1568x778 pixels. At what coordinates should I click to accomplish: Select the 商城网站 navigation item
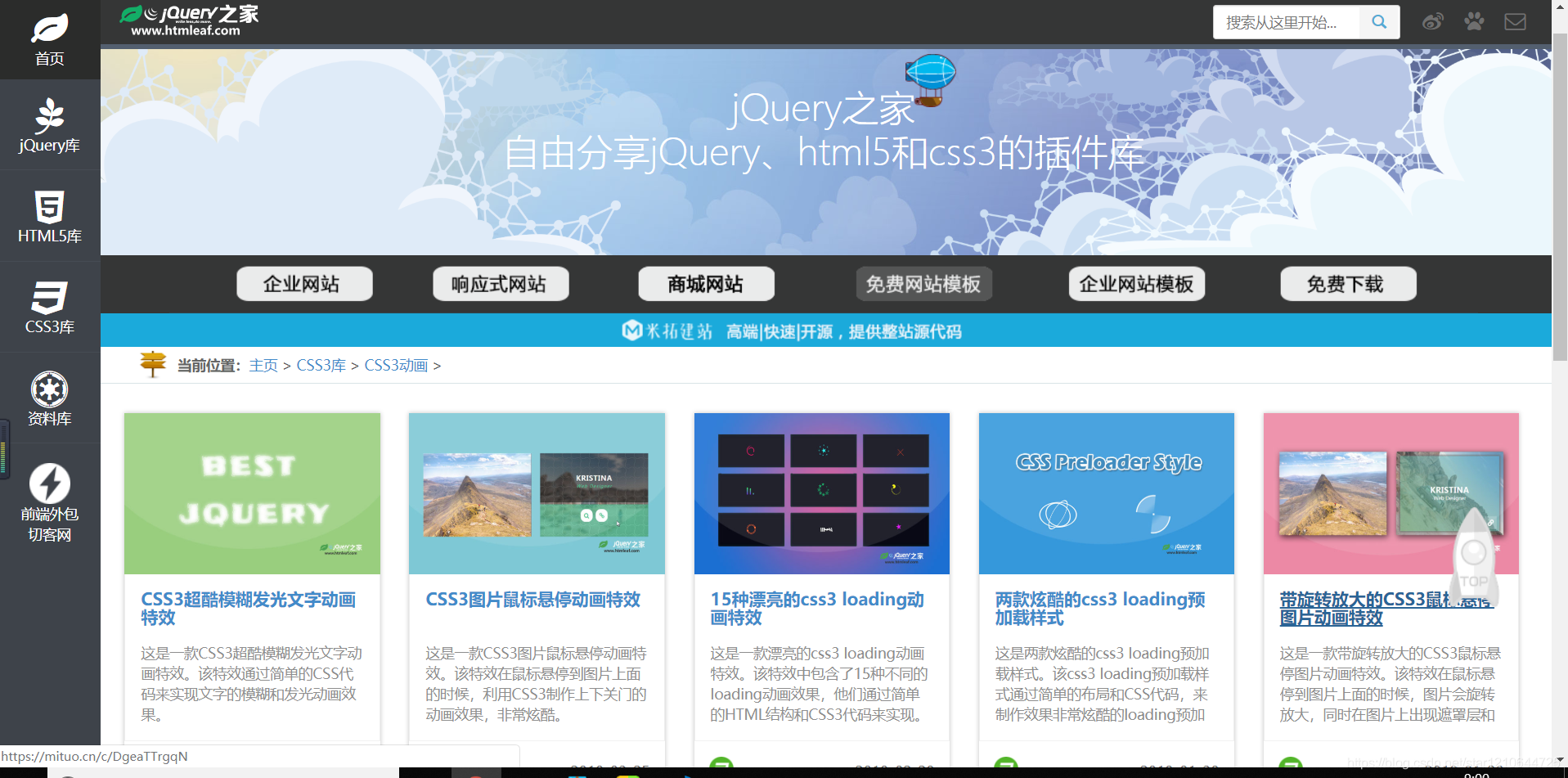click(705, 284)
